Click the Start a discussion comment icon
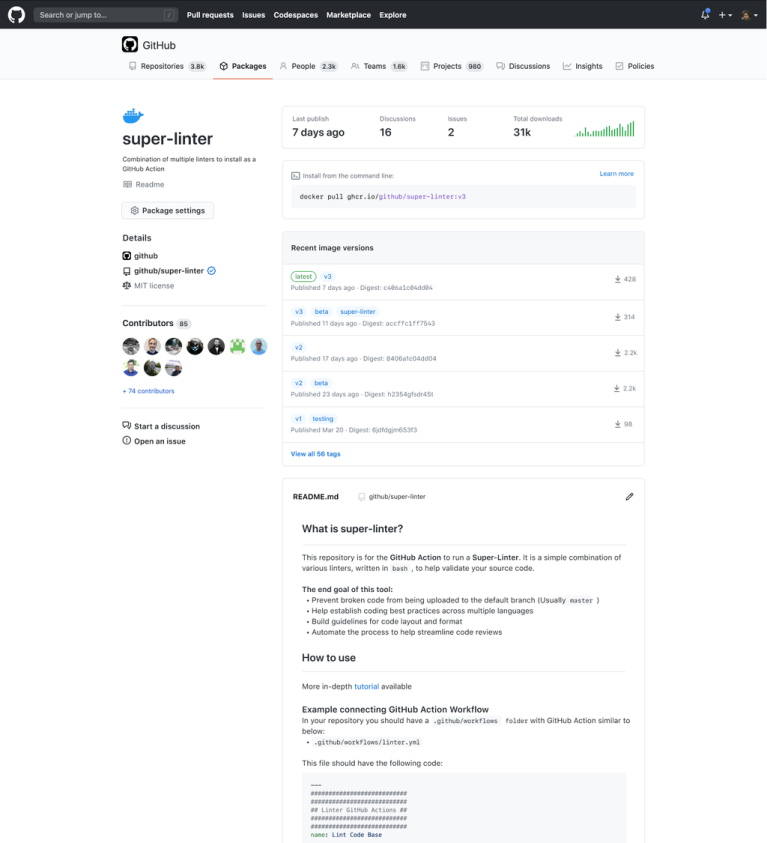This screenshot has width=767, height=843. point(125,424)
